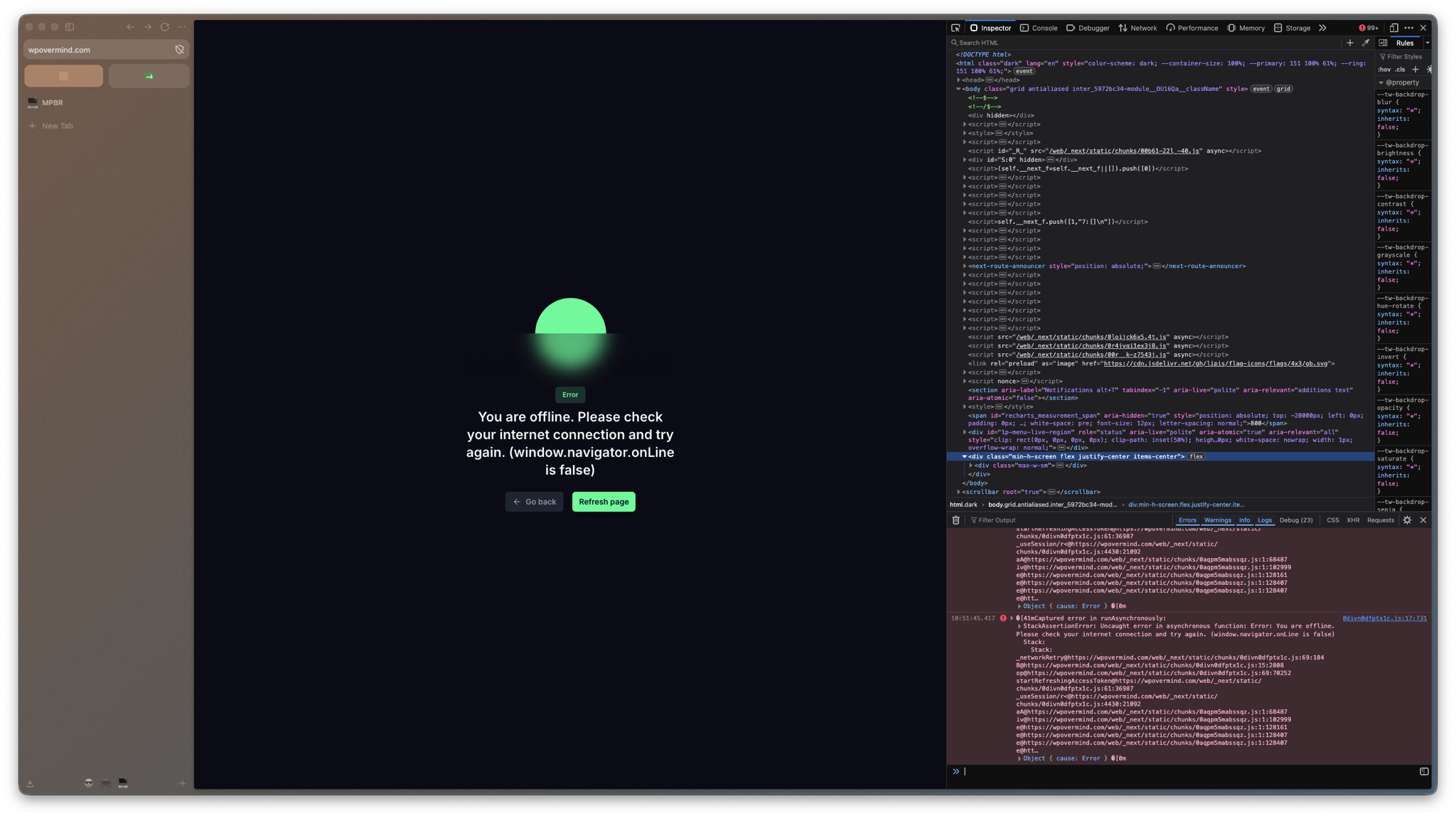Click the Go back button
The height and width of the screenshot is (818, 1456).
pos(535,502)
